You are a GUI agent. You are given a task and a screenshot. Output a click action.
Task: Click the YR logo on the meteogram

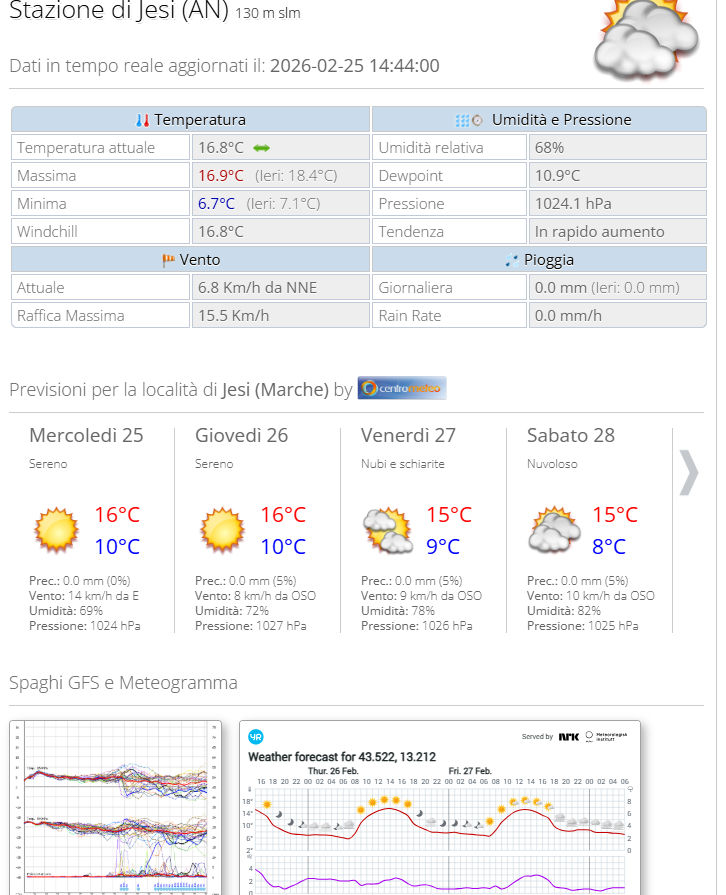click(256, 736)
